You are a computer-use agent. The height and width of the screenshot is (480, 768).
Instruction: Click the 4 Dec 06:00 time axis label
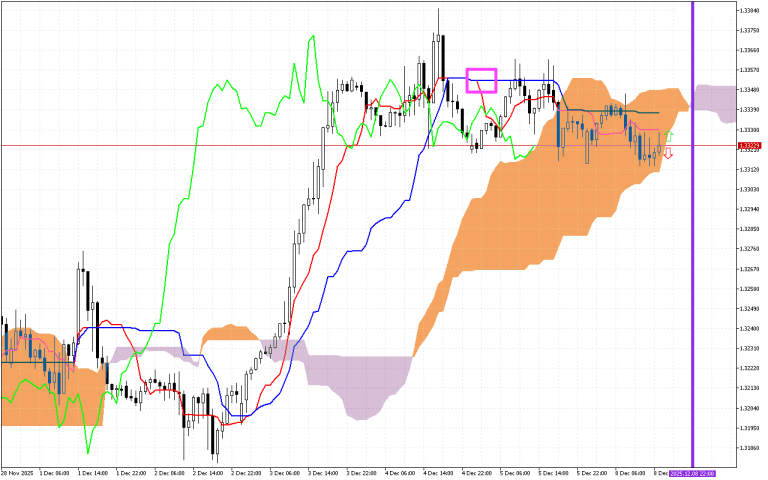pos(399,473)
